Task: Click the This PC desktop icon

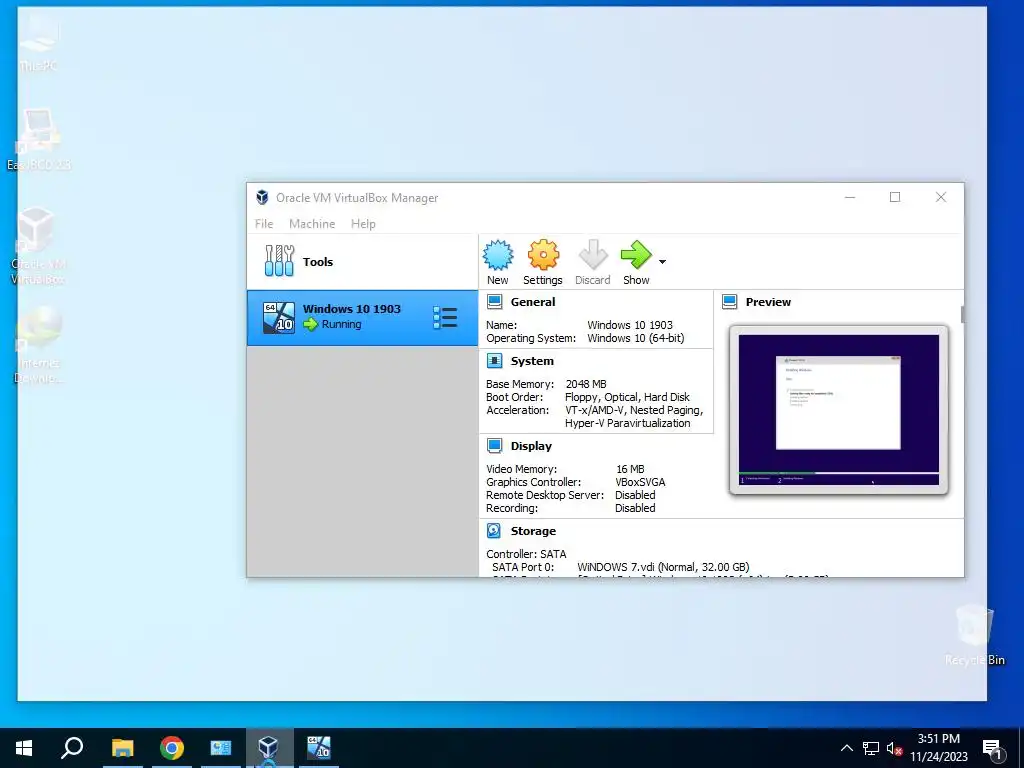Action: click(x=39, y=42)
